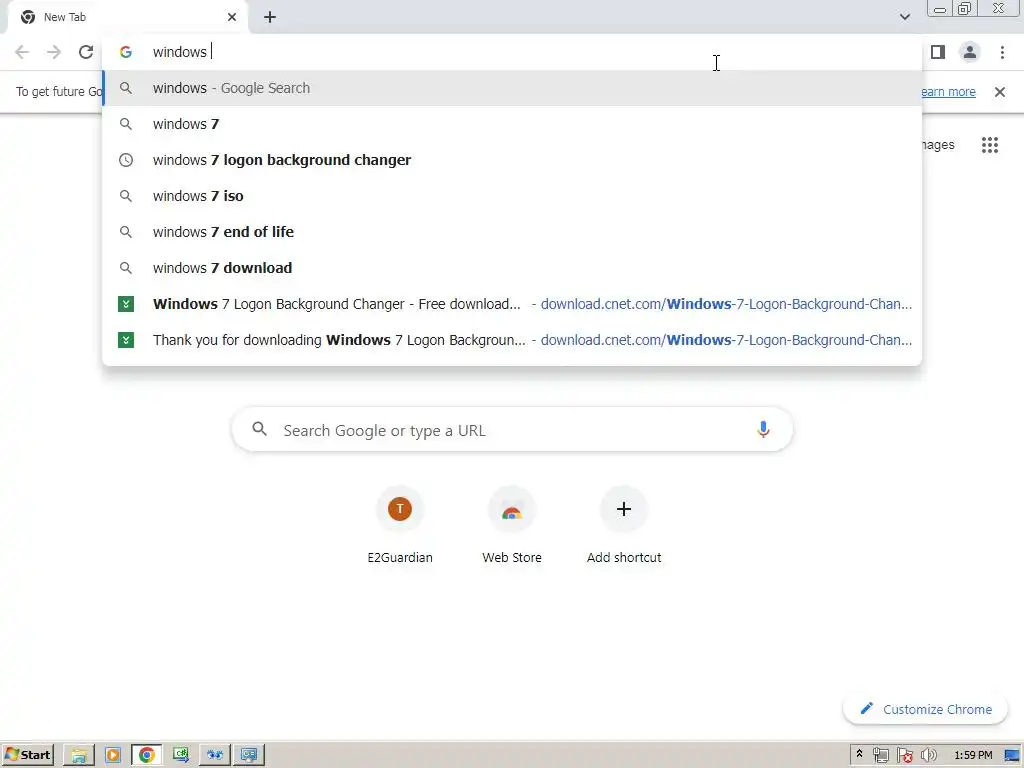Go back using the back arrow

(x=22, y=52)
